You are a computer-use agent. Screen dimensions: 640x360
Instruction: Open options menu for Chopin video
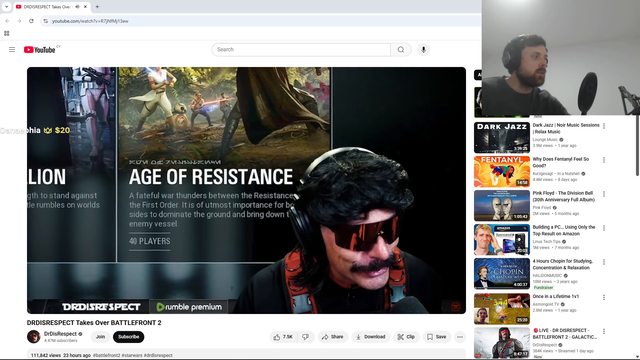coord(604,262)
